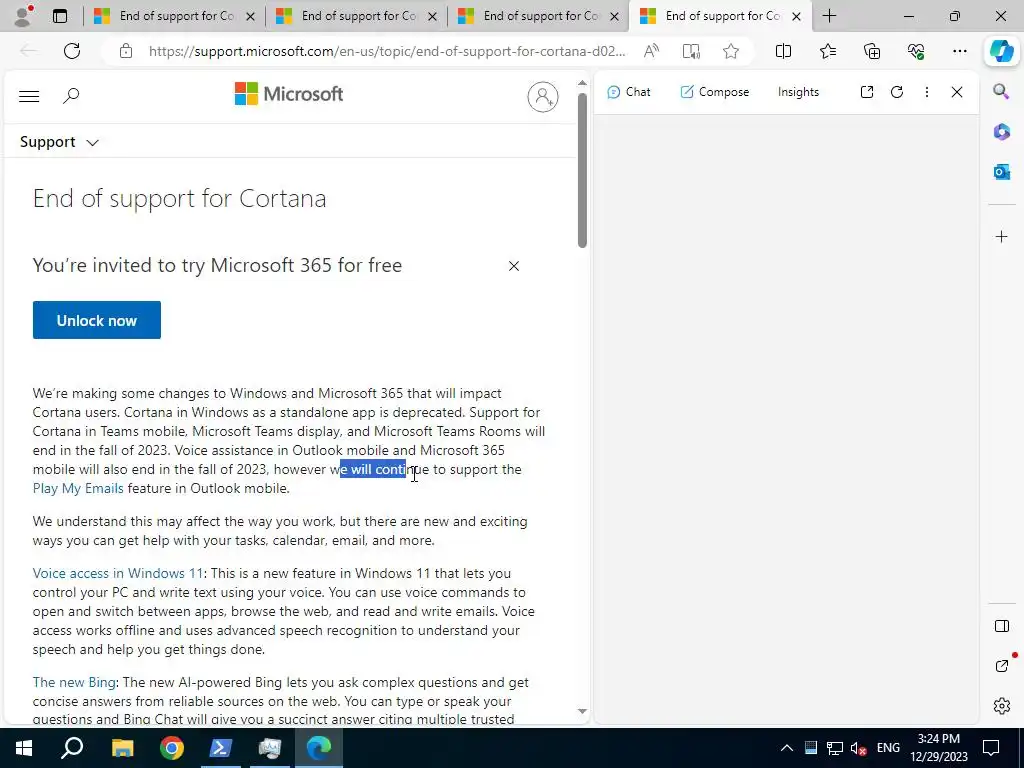The width and height of the screenshot is (1024, 768).
Task: Open the Play My Emails link
Action: 78,488
